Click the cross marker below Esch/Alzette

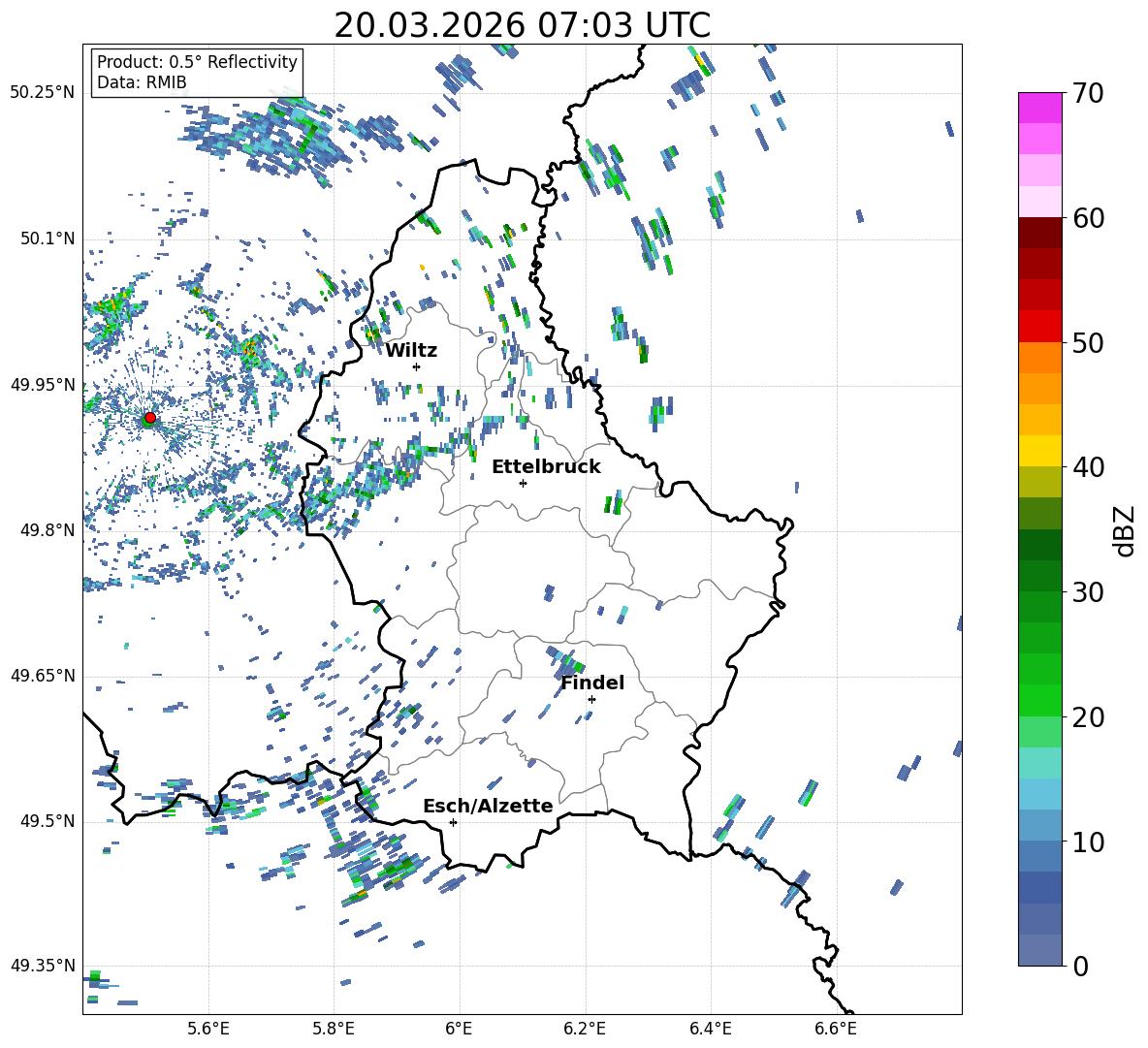click(x=453, y=822)
